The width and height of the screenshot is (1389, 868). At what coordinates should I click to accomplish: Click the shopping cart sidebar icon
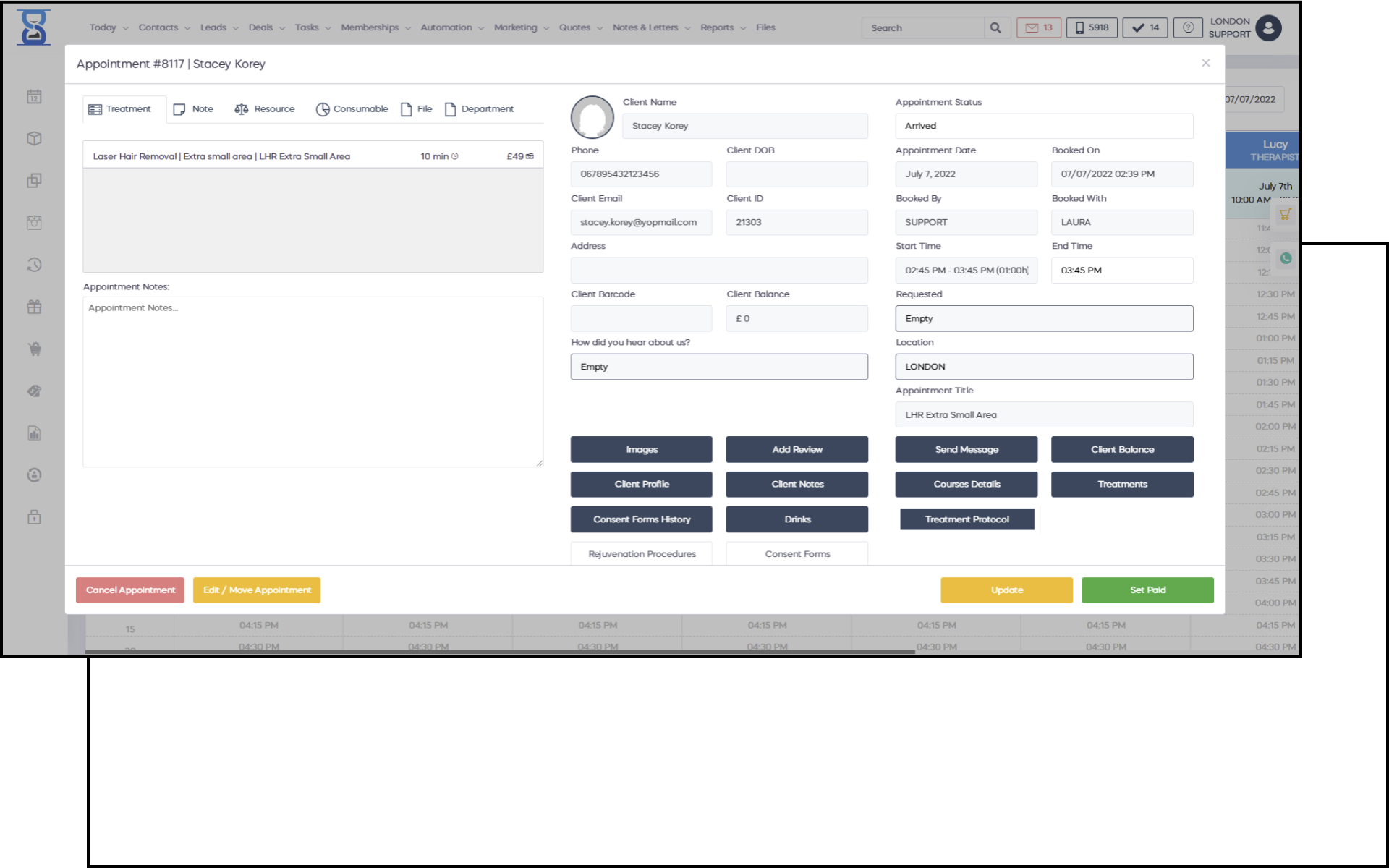click(x=34, y=349)
